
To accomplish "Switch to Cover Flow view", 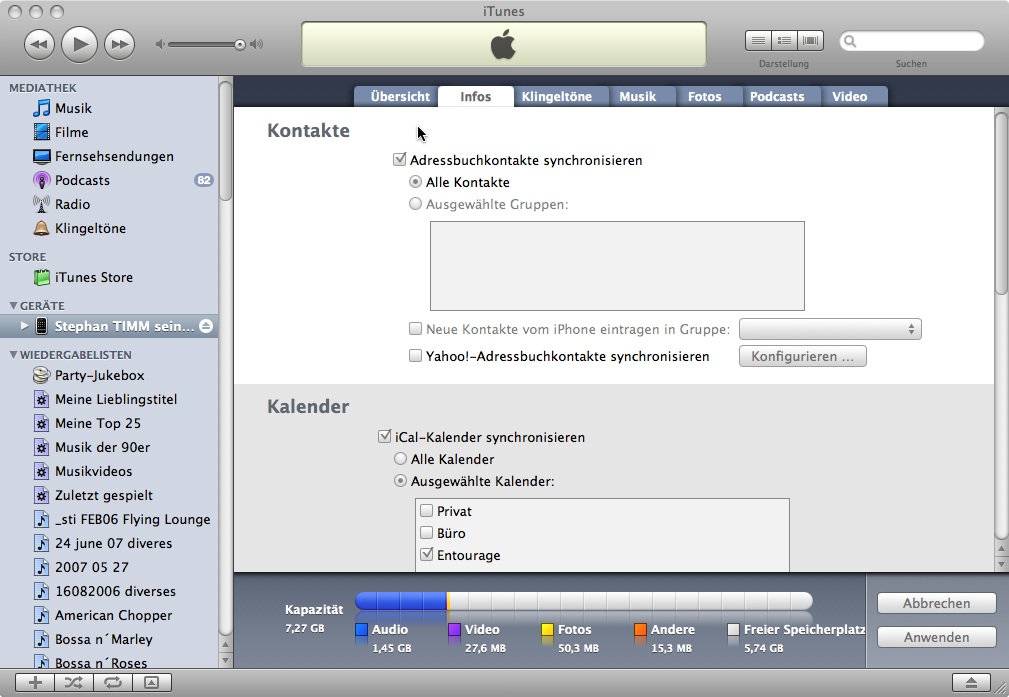I will click(x=808, y=41).
